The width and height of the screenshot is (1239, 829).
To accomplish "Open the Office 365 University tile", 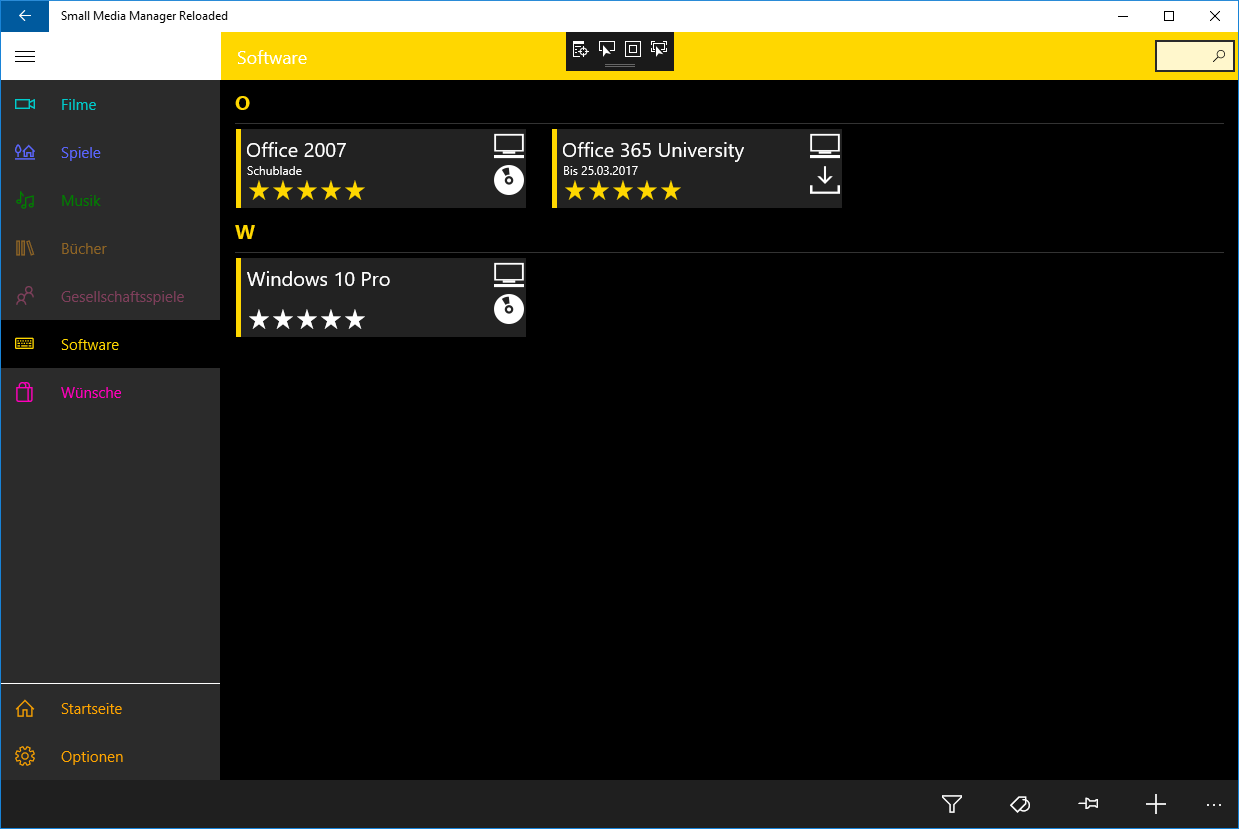I will 697,168.
